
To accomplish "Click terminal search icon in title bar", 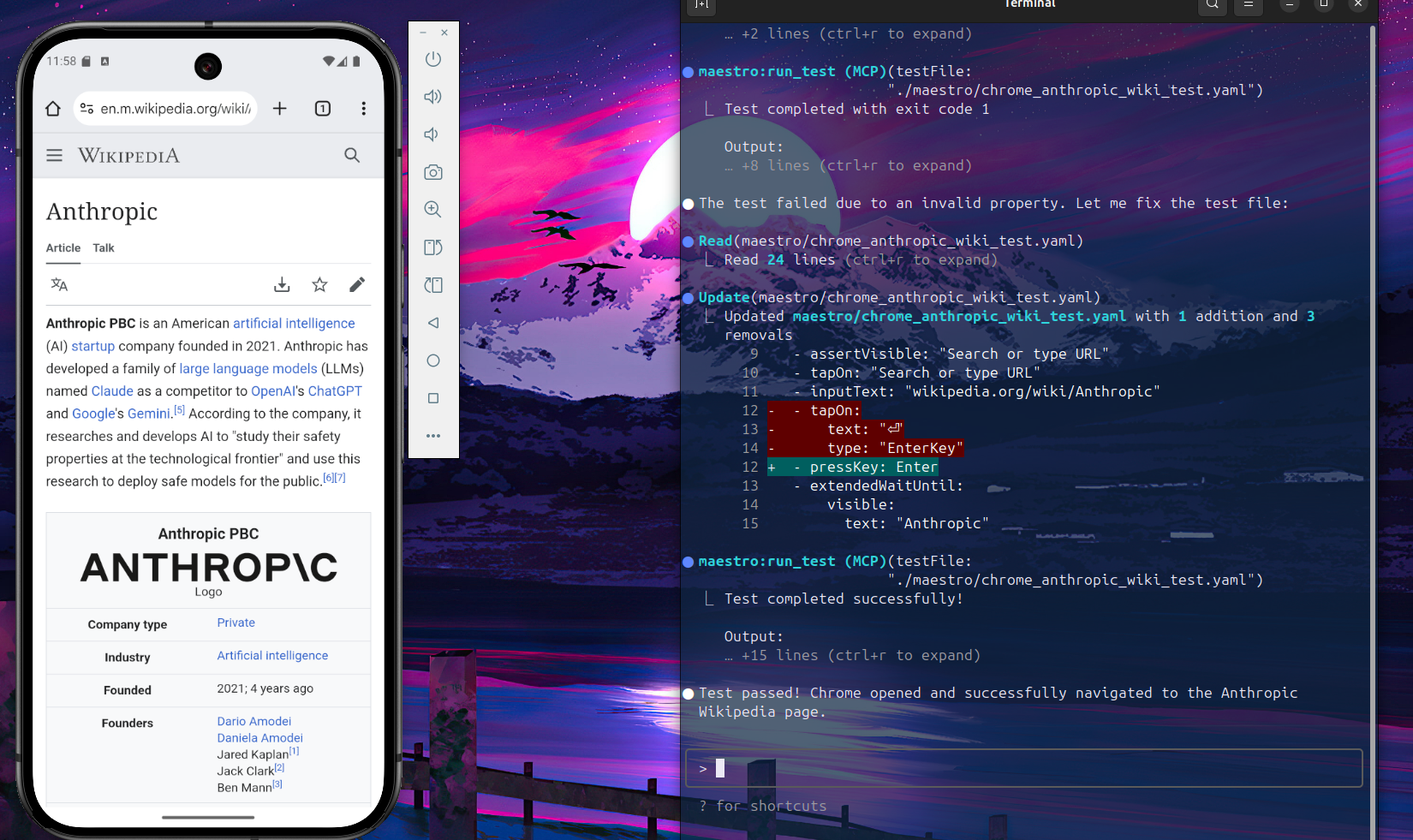I will tap(1213, 5).
